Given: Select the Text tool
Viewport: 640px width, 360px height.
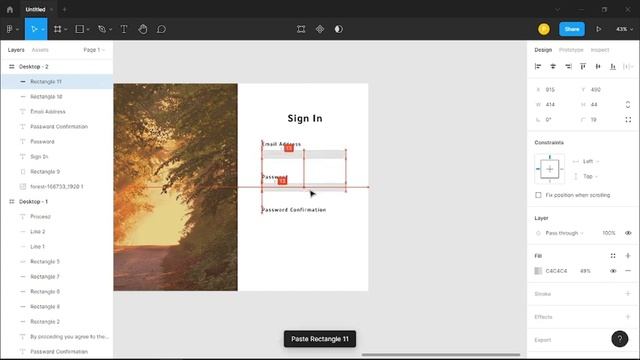Looking at the screenshot, I should pos(124,29).
